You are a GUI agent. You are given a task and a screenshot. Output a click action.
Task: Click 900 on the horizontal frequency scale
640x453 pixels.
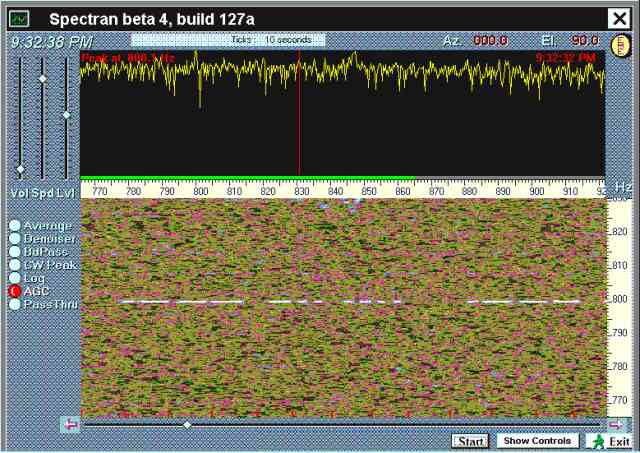point(536,191)
